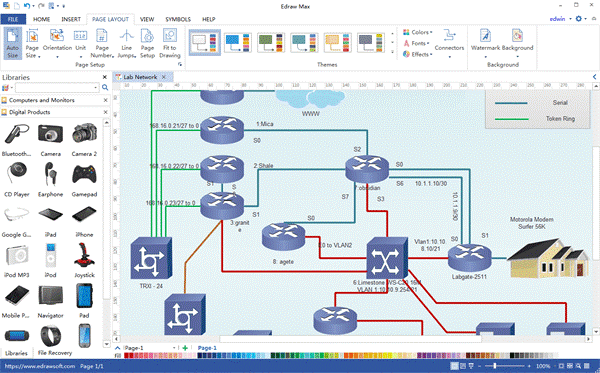Click the Watermark icon
This screenshot has height=373, width=600.
485,44
